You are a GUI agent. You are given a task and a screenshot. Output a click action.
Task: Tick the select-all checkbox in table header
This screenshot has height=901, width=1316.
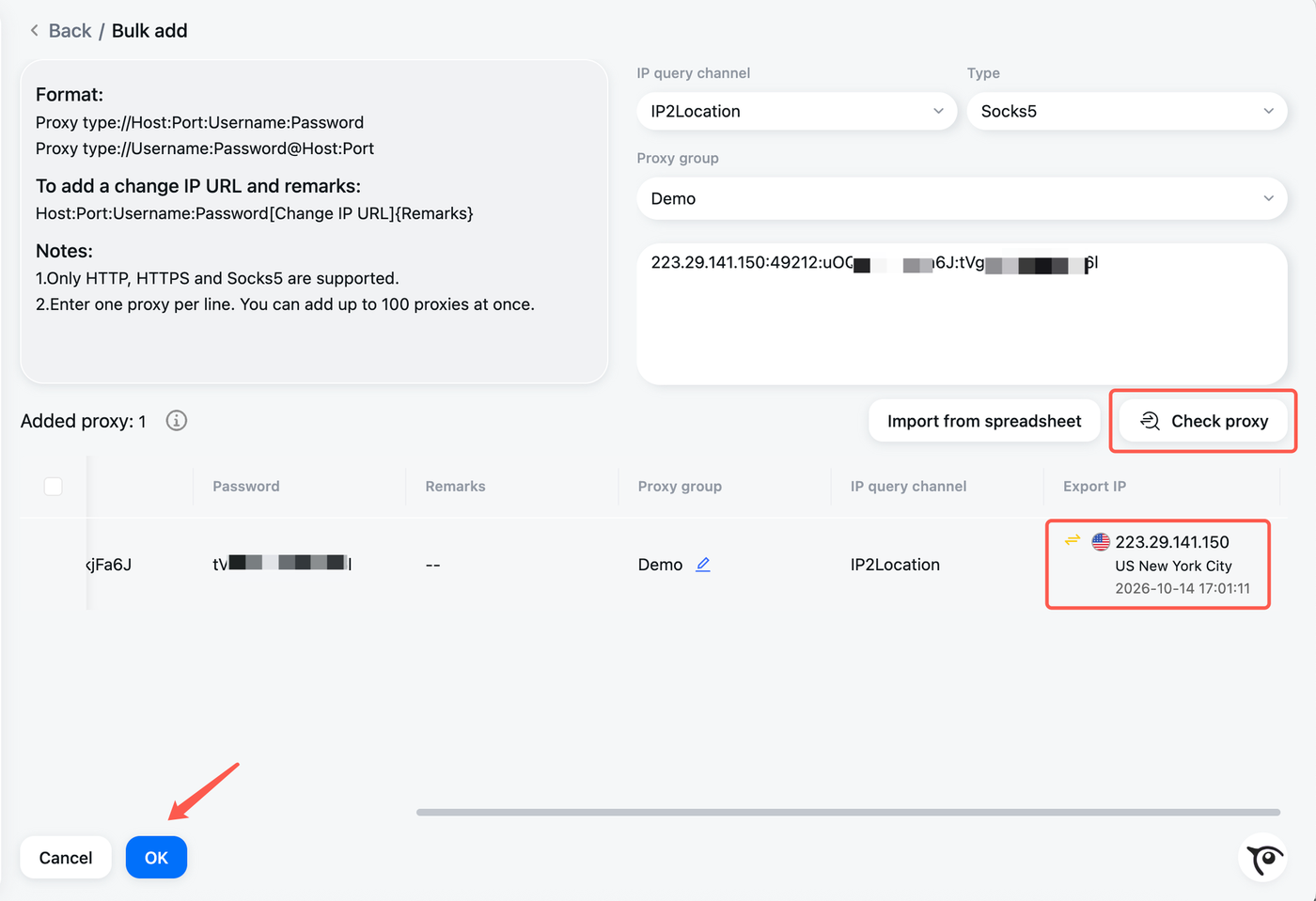[x=54, y=486]
